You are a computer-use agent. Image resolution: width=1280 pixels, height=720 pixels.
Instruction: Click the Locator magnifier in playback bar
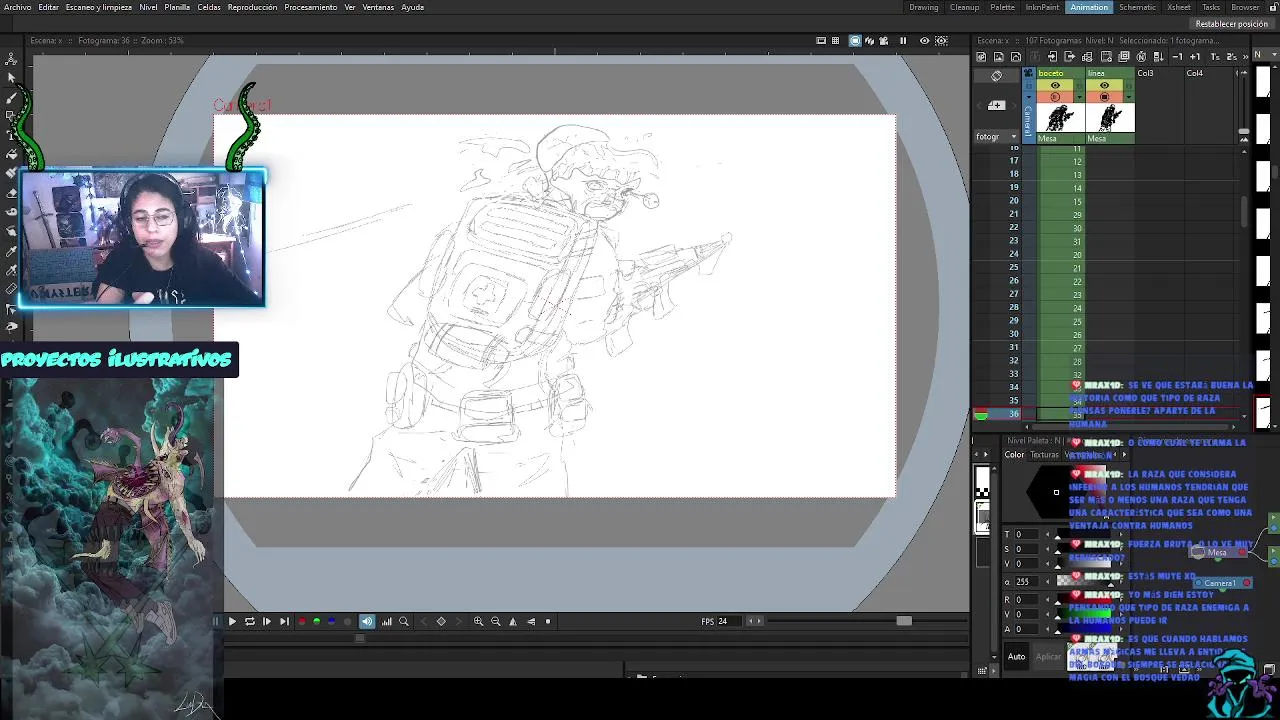pyautogui.click(x=404, y=621)
